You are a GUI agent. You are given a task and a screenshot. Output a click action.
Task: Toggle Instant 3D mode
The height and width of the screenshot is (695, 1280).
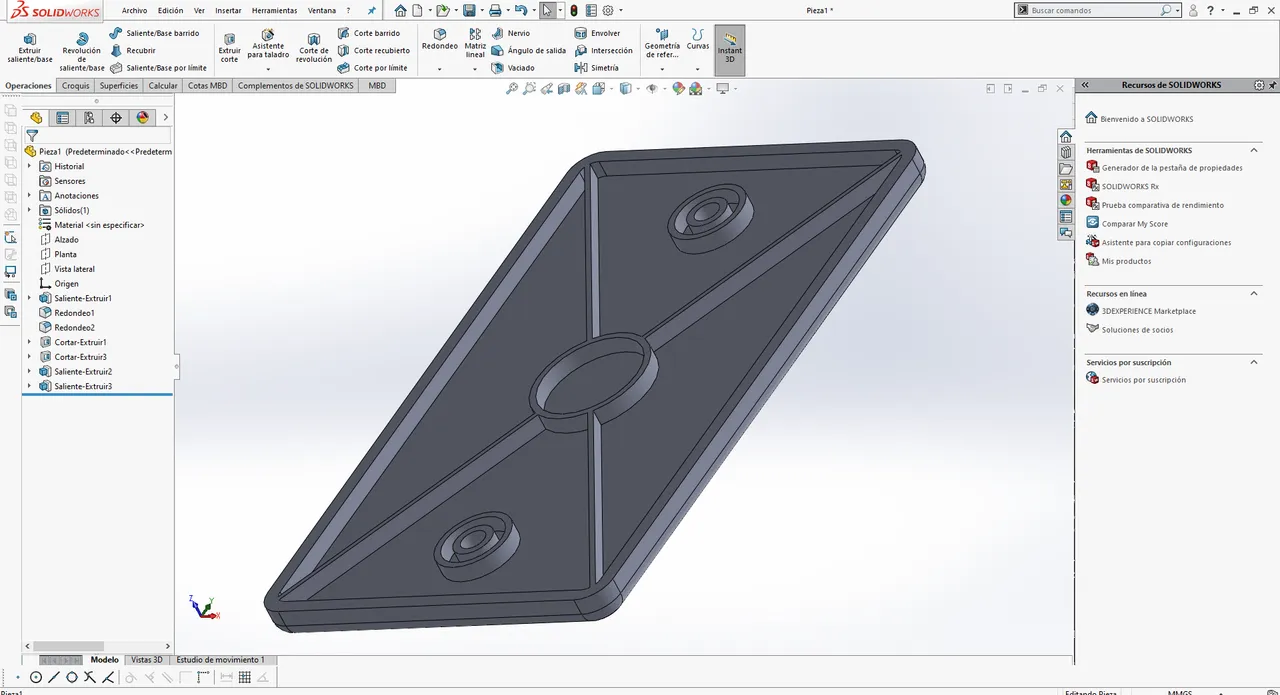(x=730, y=49)
